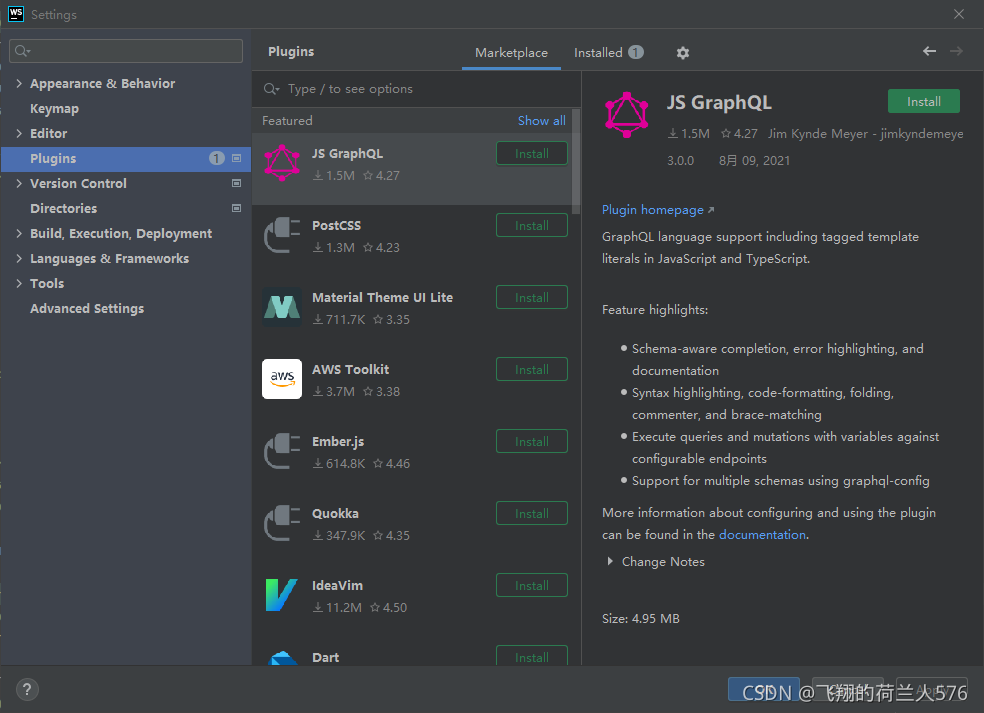Expand the Version Control node
Screen dimensions: 984x713
click(19, 183)
